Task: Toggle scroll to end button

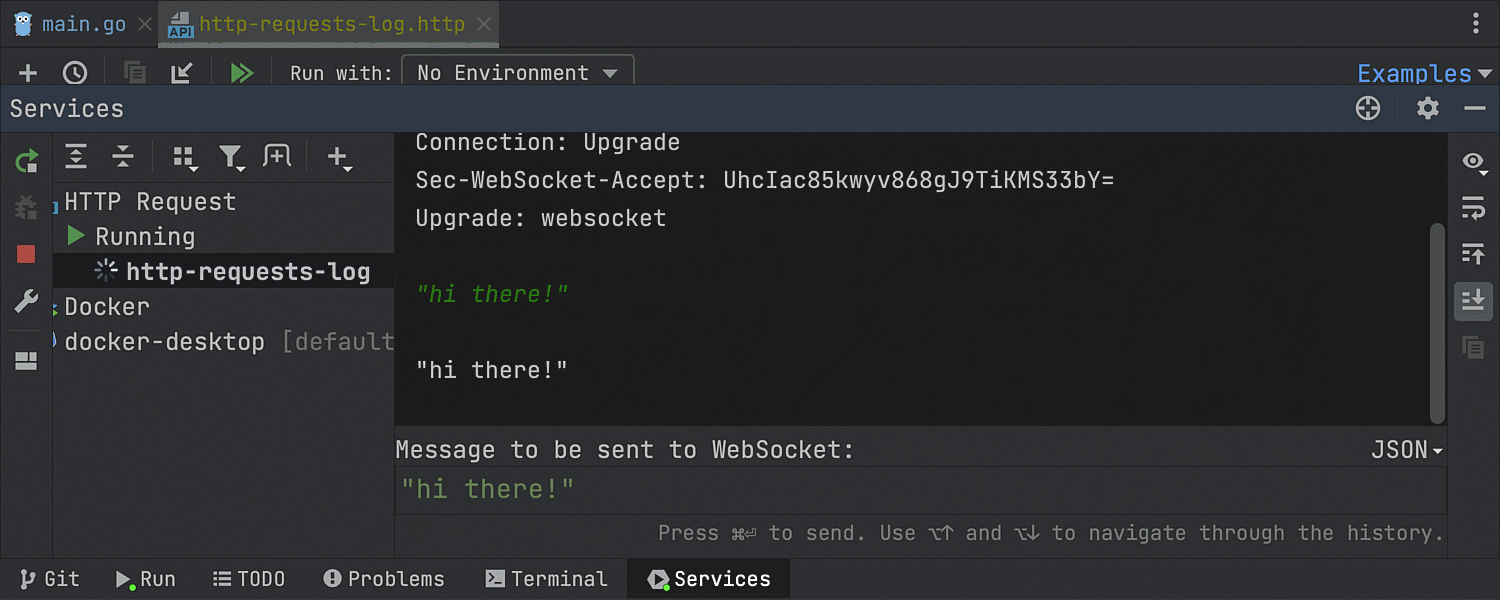Action: click(x=1472, y=300)
